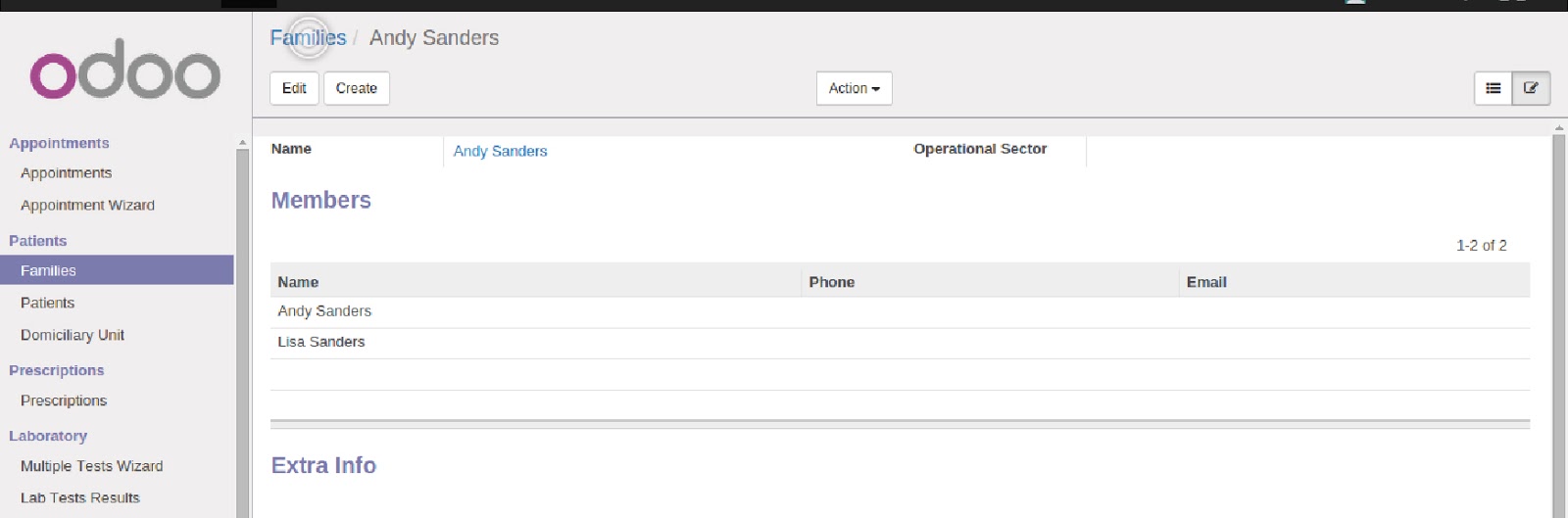Open the Action dropdown
Viewport: 1568px width, 518px height.
(854, 88)
